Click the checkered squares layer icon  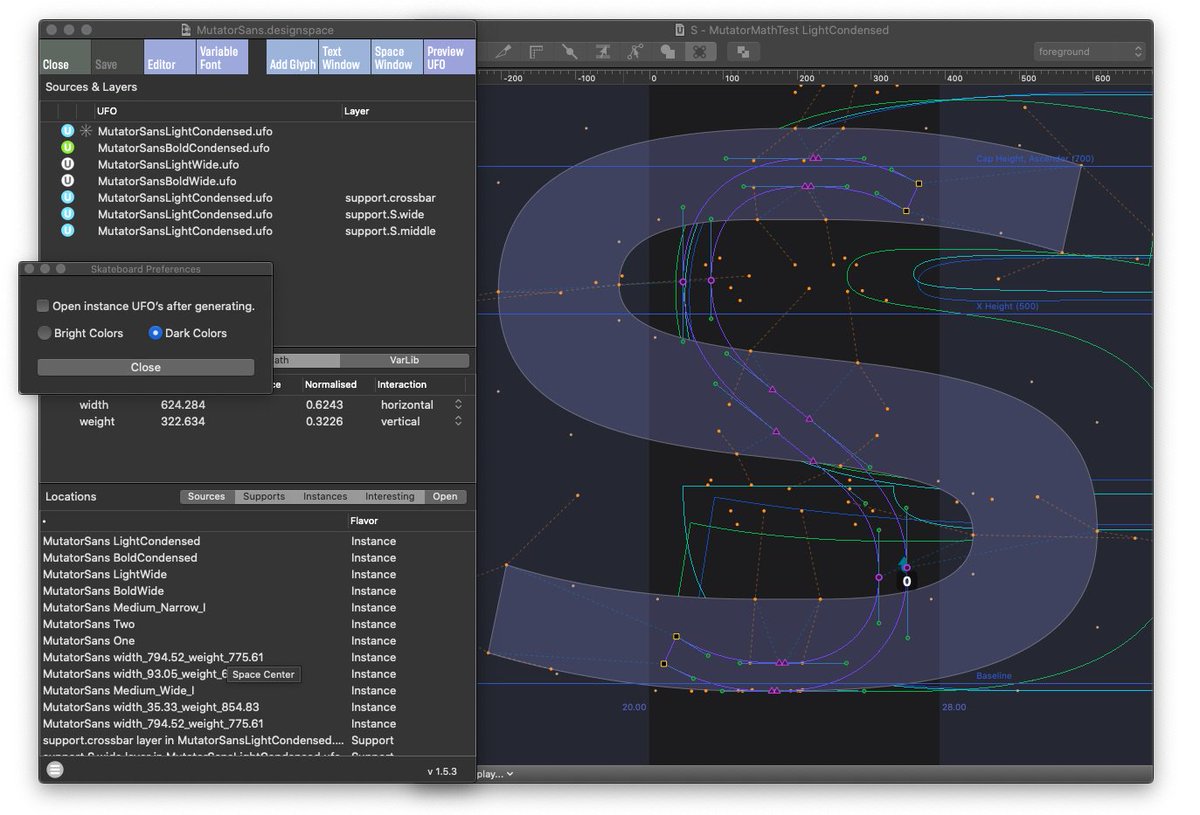(743, 51)
